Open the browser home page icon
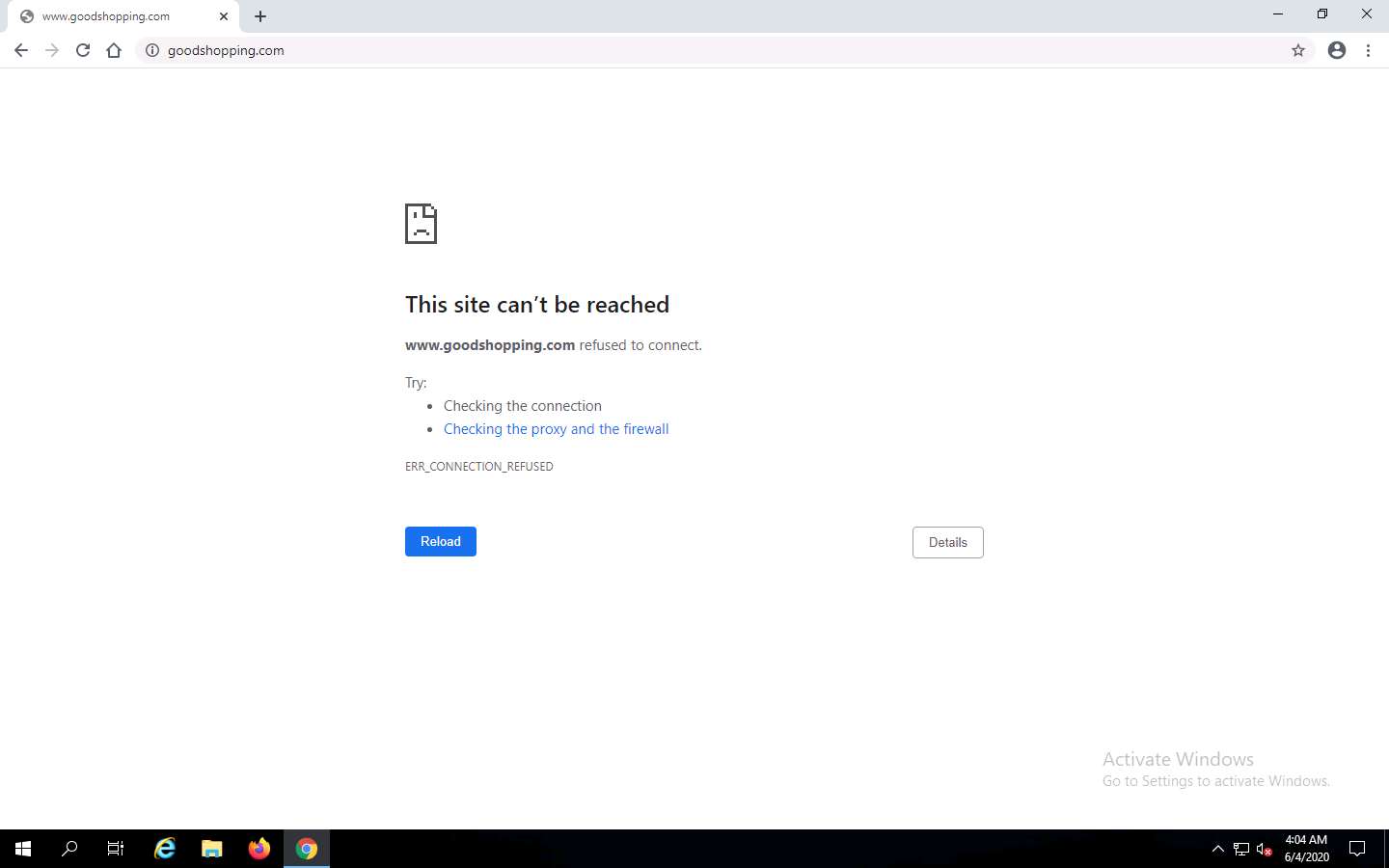 click(114, 50)
